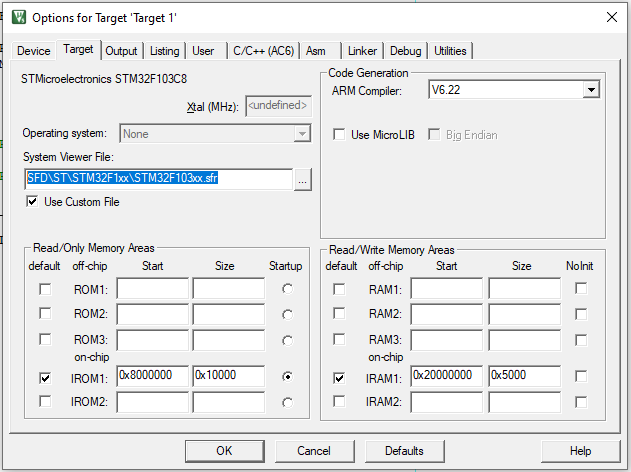631x472 pixels.
Task: Click the Defaults button
Action: point(404,451)
